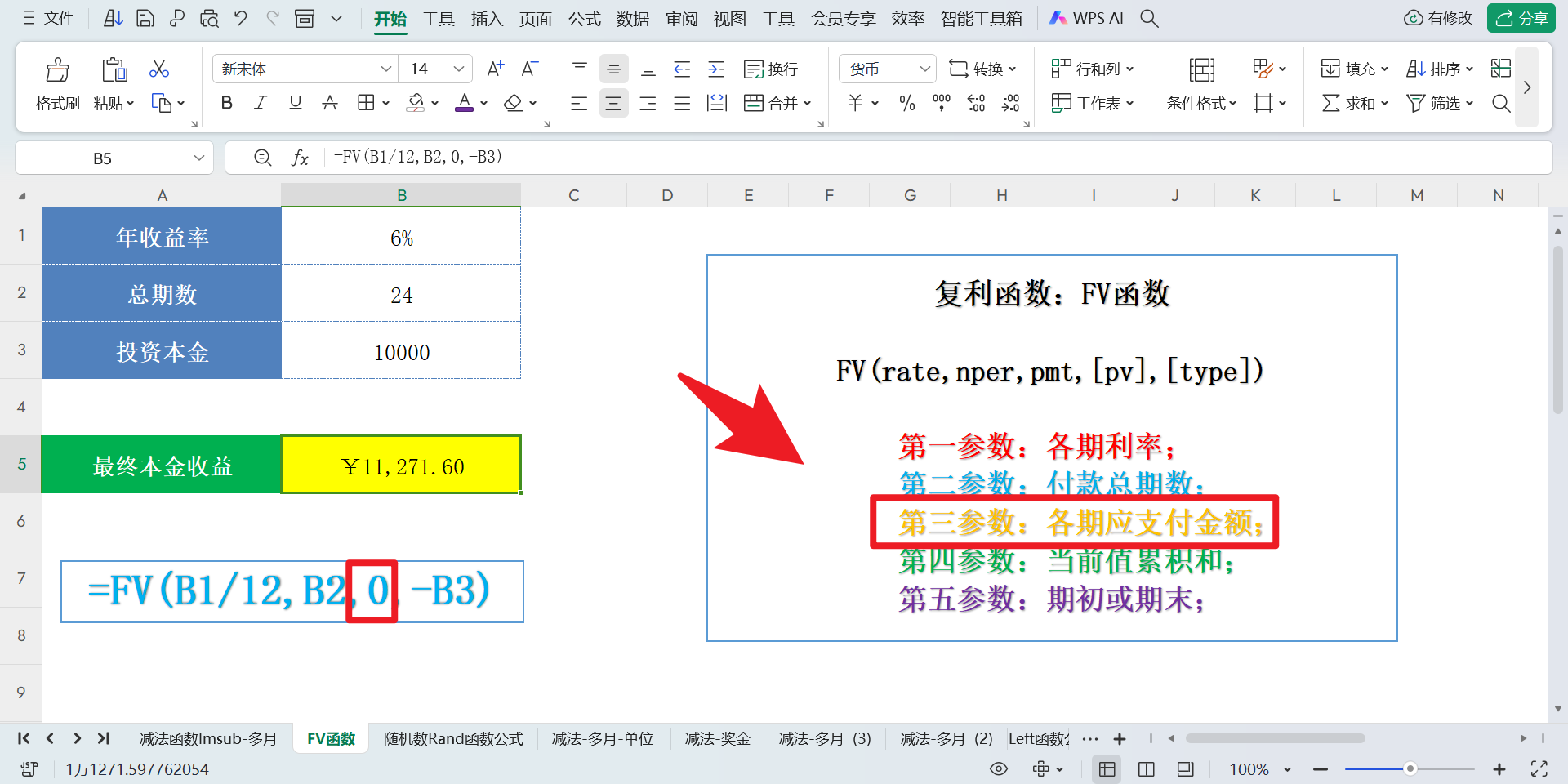
Task: Click the 分享 share button
Action: click(1521, 18)
